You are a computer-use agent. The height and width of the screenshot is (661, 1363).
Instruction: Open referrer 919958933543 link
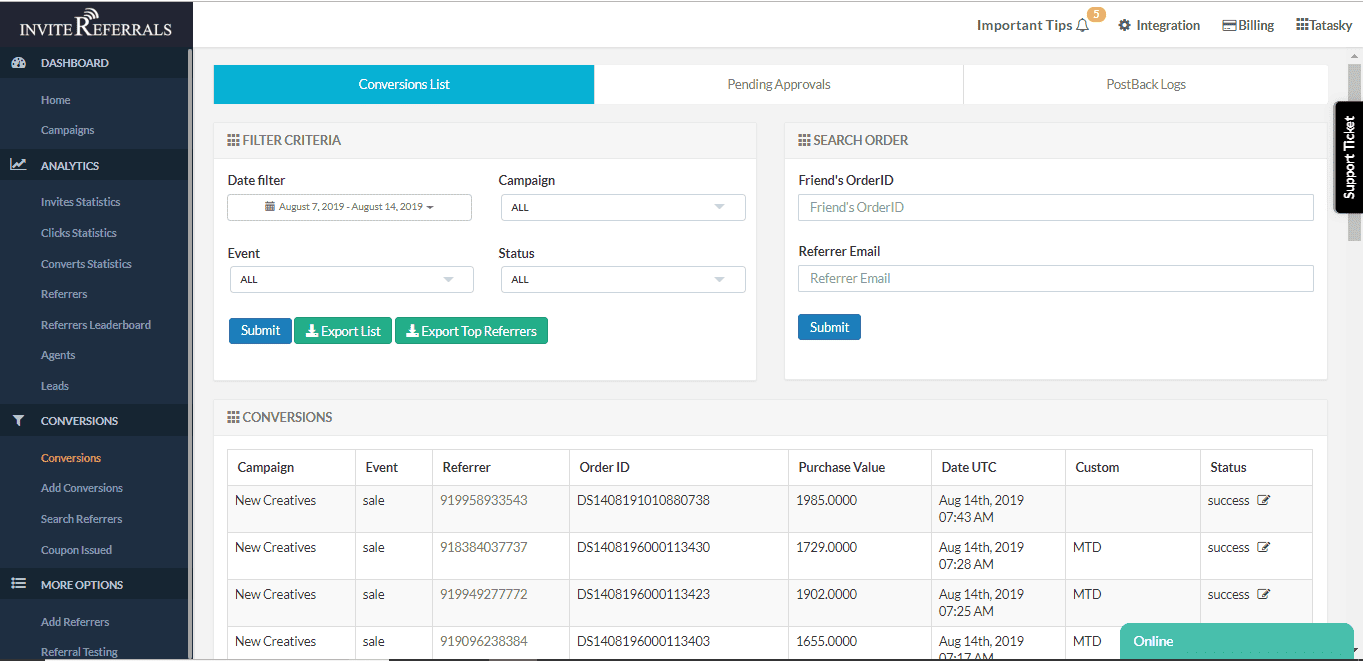(x=483, y=501)
